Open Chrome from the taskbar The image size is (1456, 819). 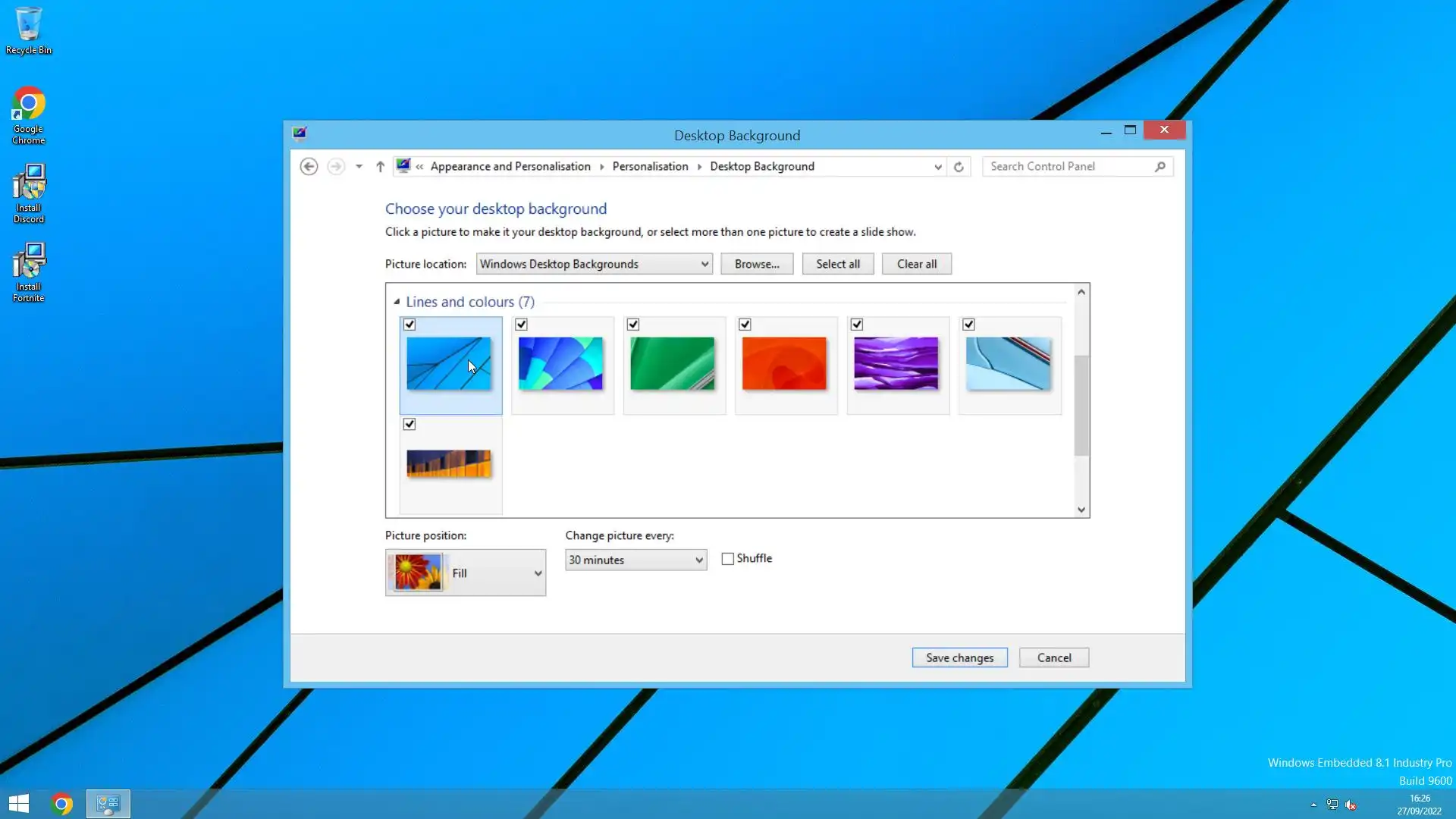(x=62, y=804)
